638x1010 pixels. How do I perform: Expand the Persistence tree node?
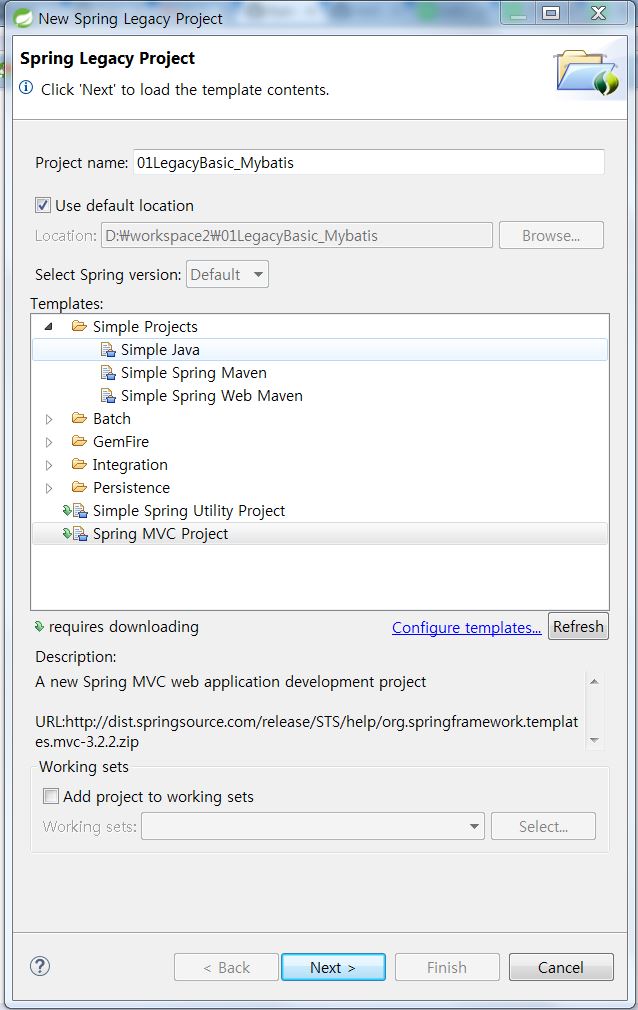pos(49,488)
